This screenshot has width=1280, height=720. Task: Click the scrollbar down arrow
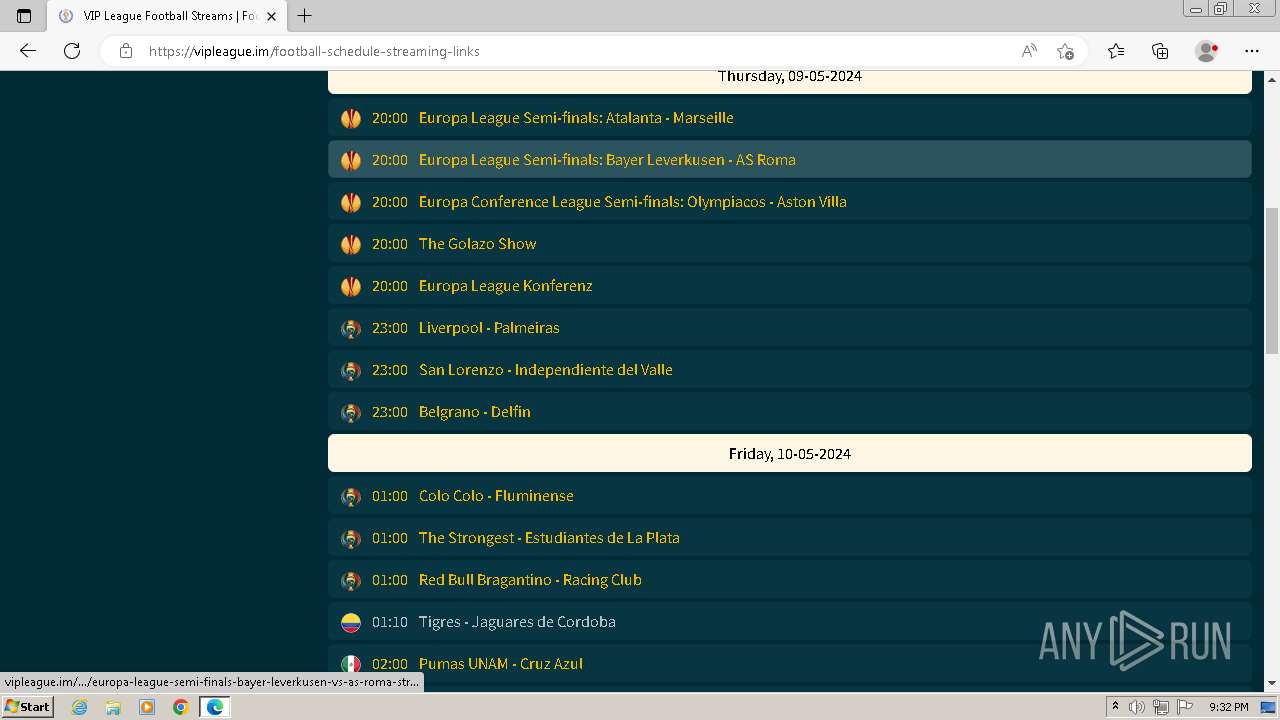[x=1271, y=683]
